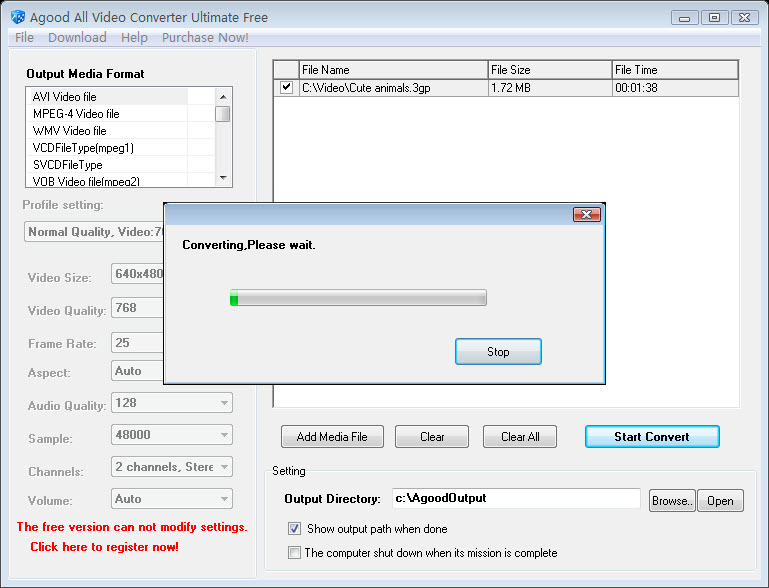
Task: Expand the Audio Quality dropdown
Action: (224, 403)
